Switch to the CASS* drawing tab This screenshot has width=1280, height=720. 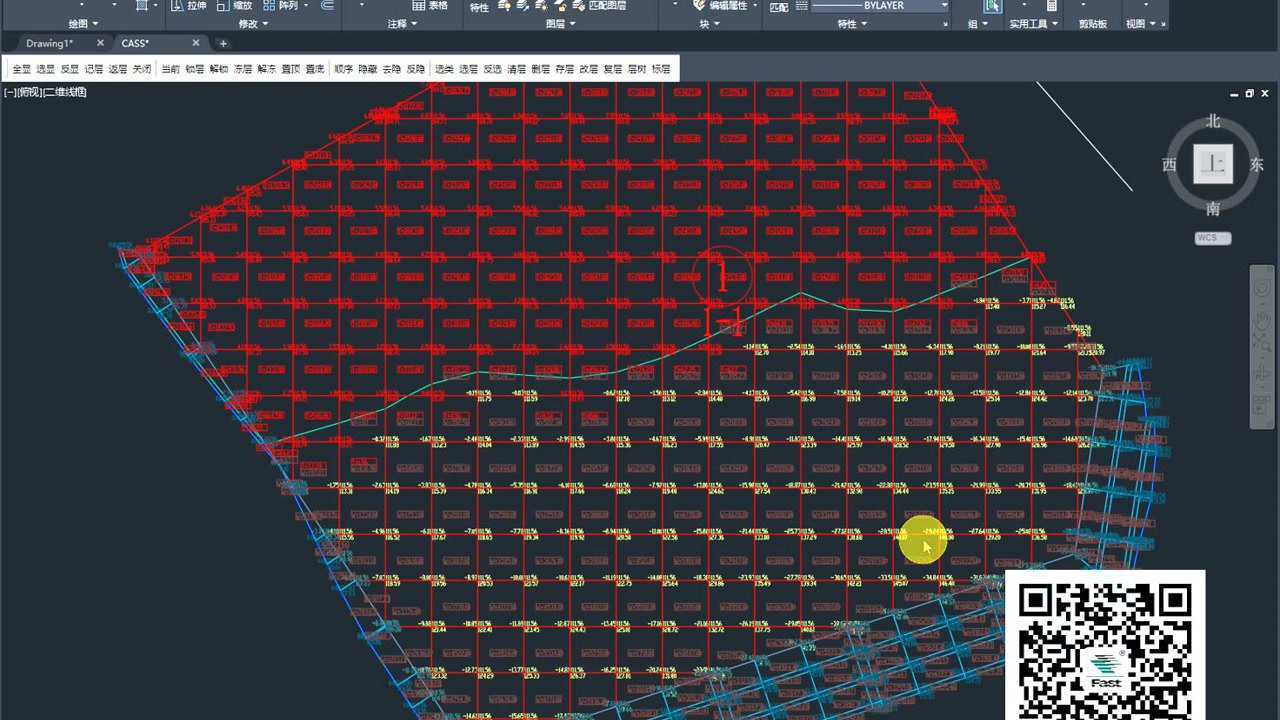[x=135, y=43]
